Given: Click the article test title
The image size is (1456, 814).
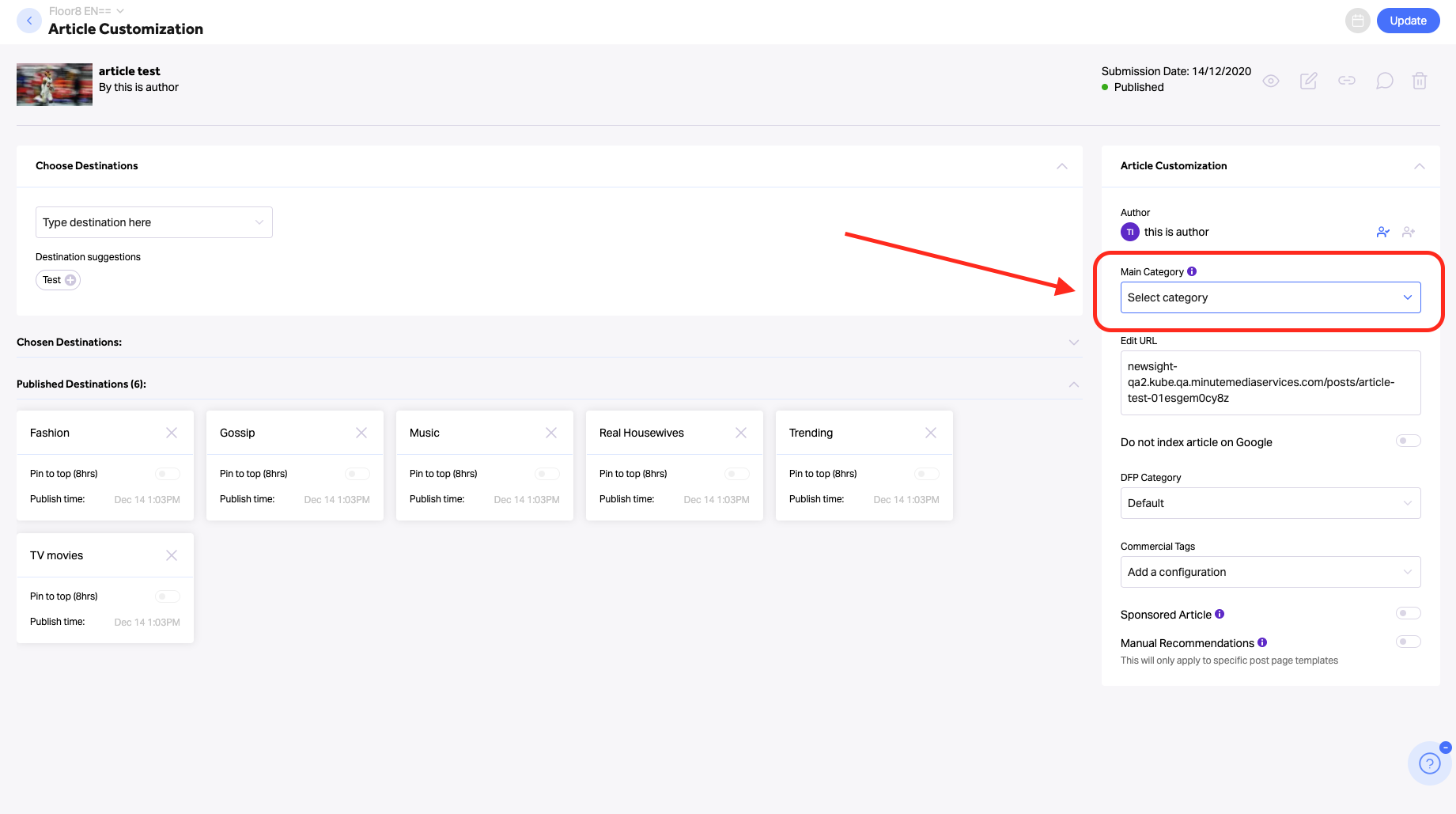Looking at the screenshot, I should pyautogui.click(x=129, y=71).
